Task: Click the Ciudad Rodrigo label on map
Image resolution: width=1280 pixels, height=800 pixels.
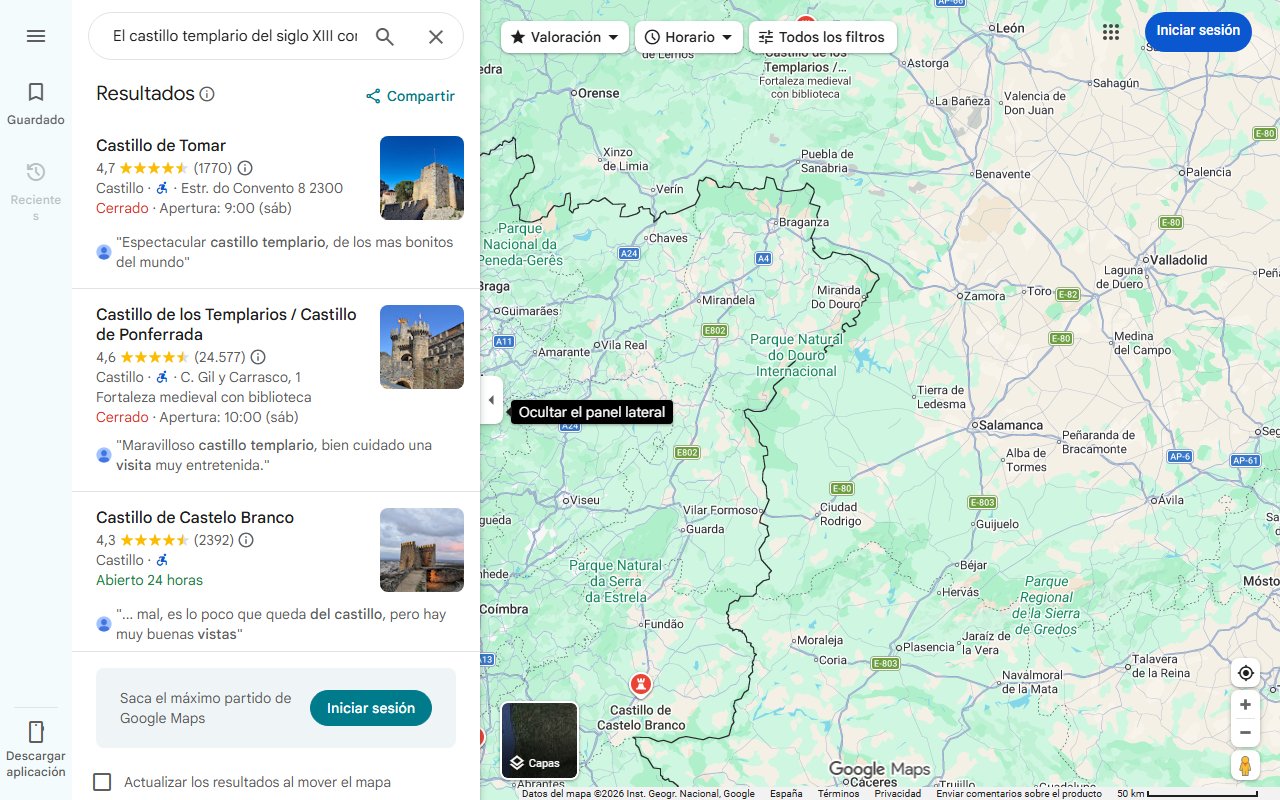Action: [840, 514]
